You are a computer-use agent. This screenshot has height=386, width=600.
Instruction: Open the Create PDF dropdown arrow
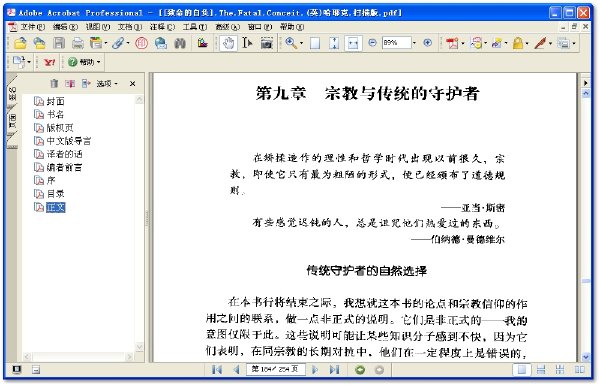pos(462,43)
